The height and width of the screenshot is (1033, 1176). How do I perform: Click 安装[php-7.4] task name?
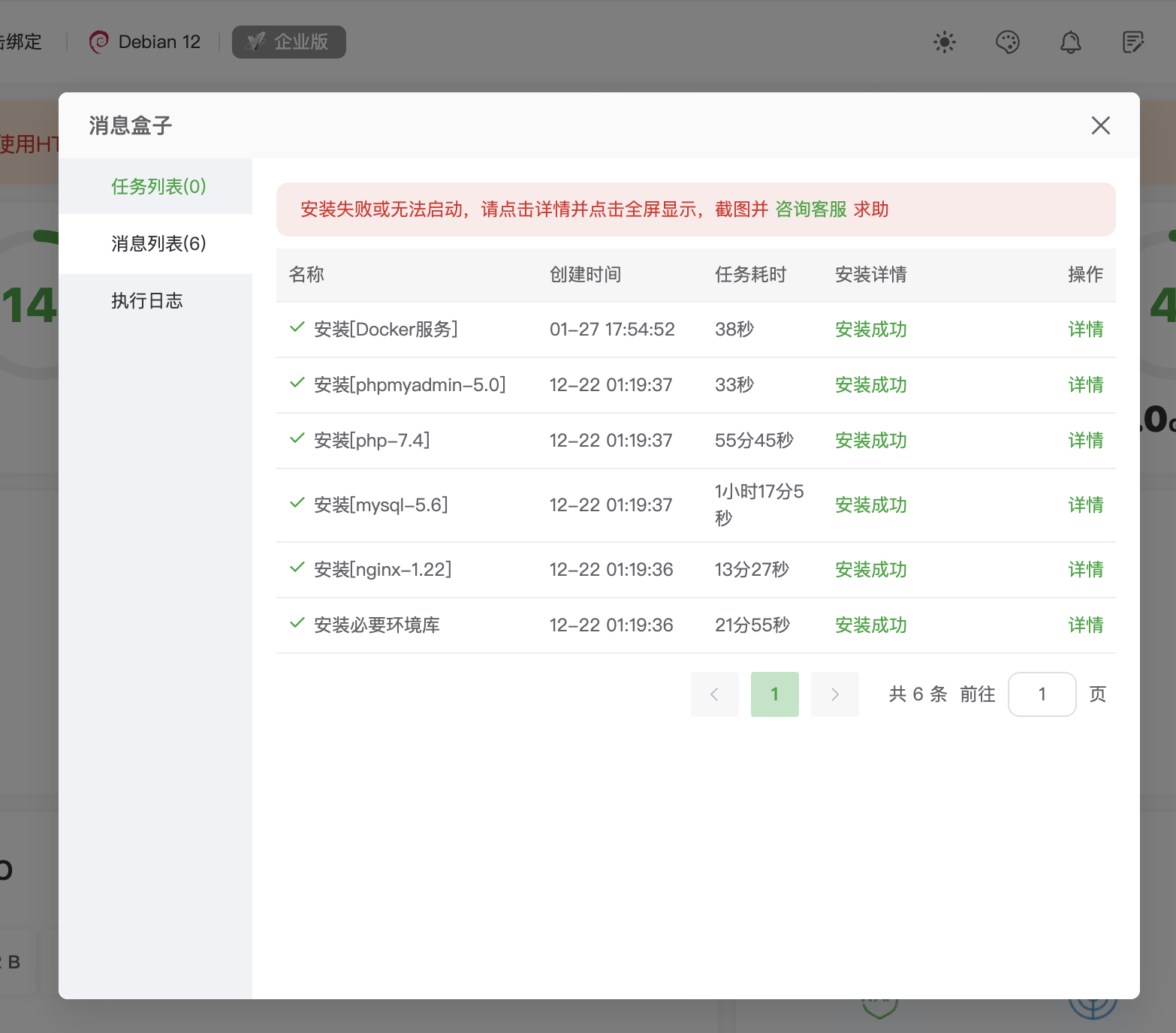tap(372, 441)
